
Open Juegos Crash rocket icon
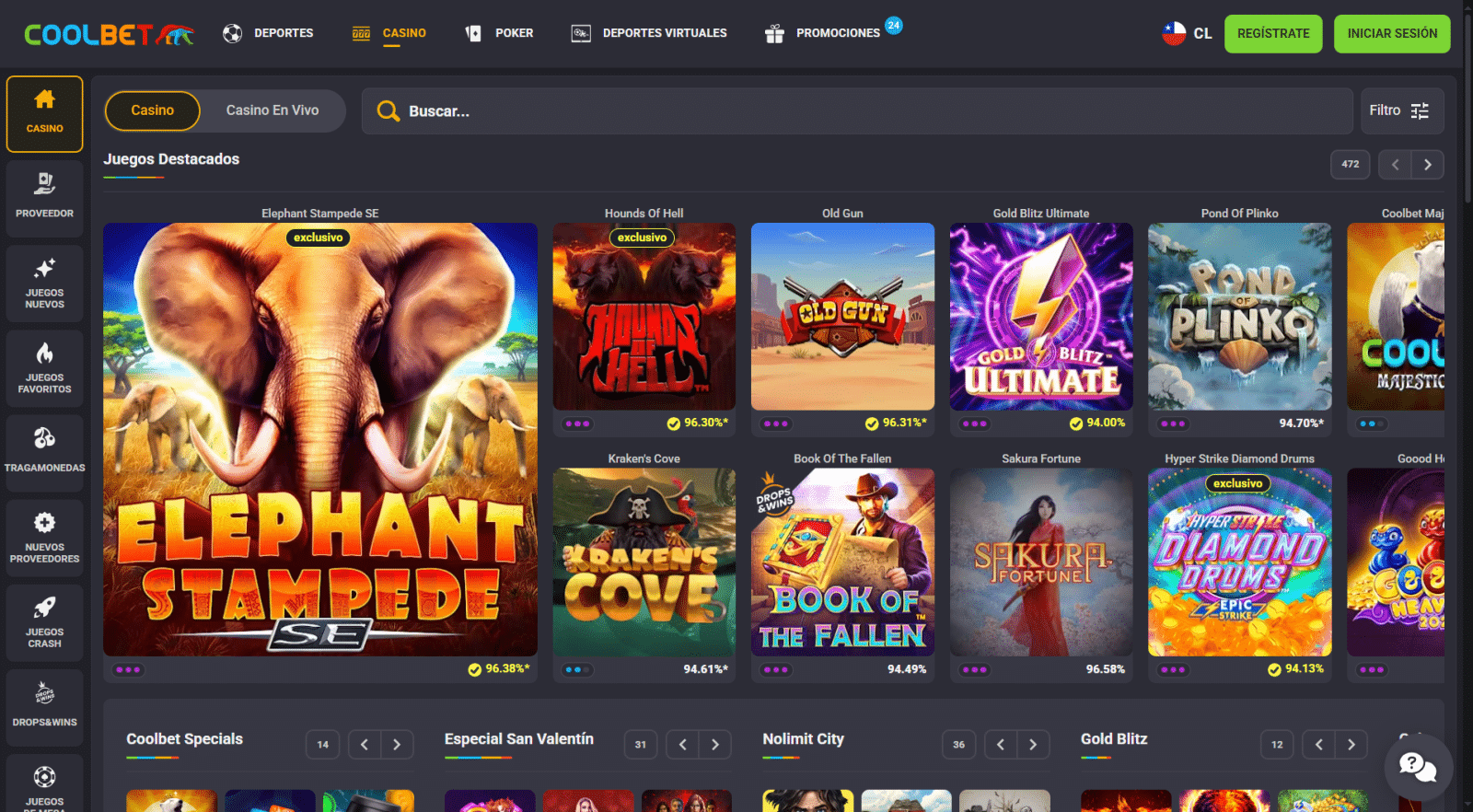(45, 623)
